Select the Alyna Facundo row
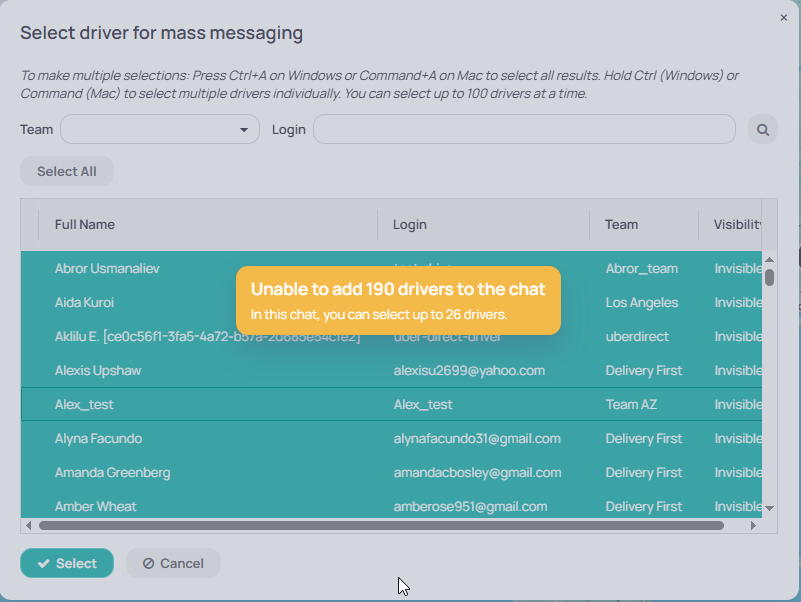 [391, 438]
